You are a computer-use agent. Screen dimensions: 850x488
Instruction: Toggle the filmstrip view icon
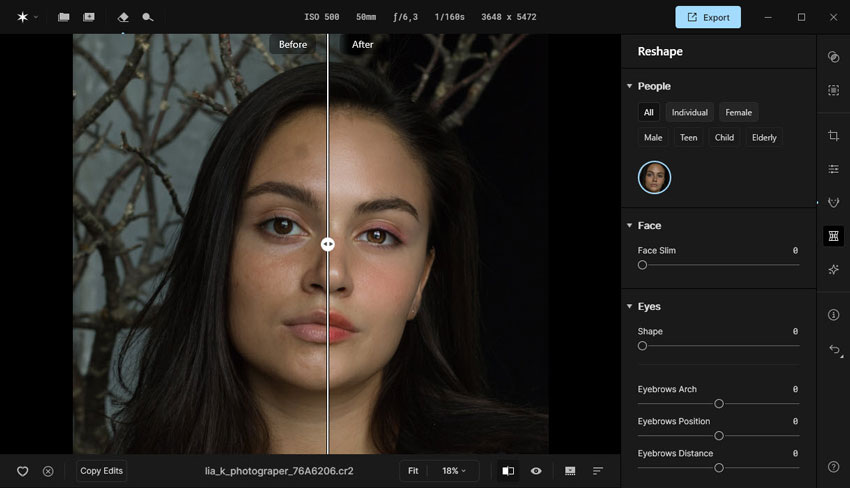[570, 471]
